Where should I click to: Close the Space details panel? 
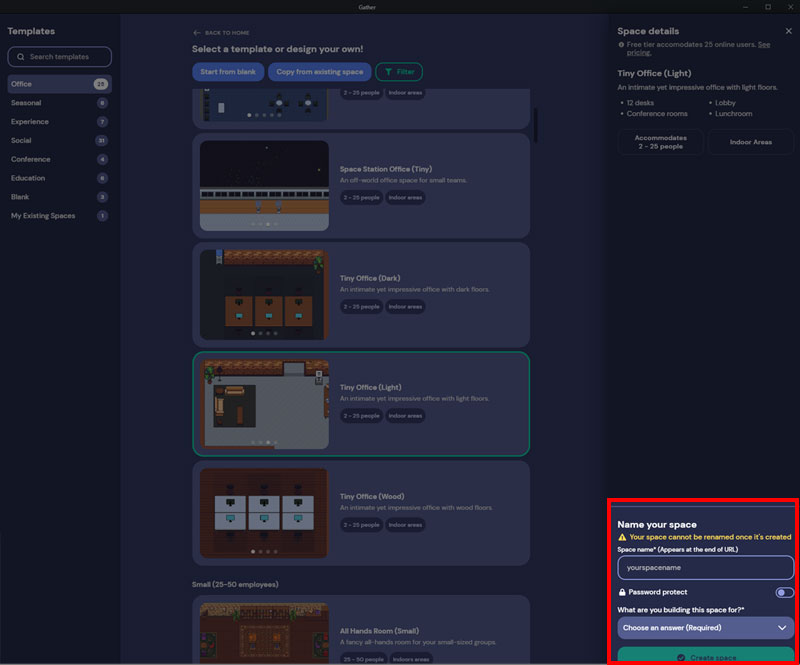tap(789, 31)
